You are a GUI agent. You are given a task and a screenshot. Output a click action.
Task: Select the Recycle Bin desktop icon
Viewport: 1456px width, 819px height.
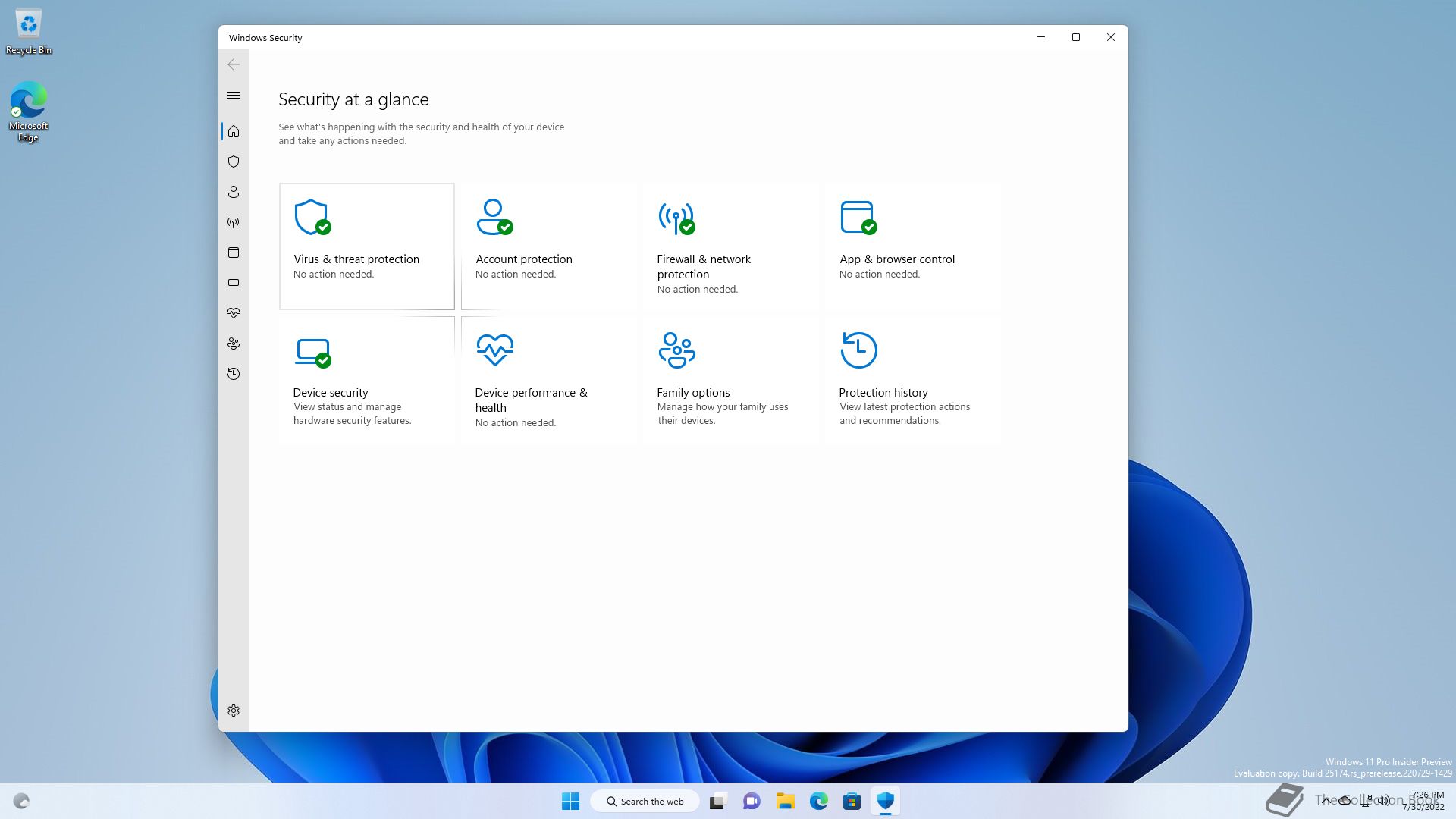point(29,32)
